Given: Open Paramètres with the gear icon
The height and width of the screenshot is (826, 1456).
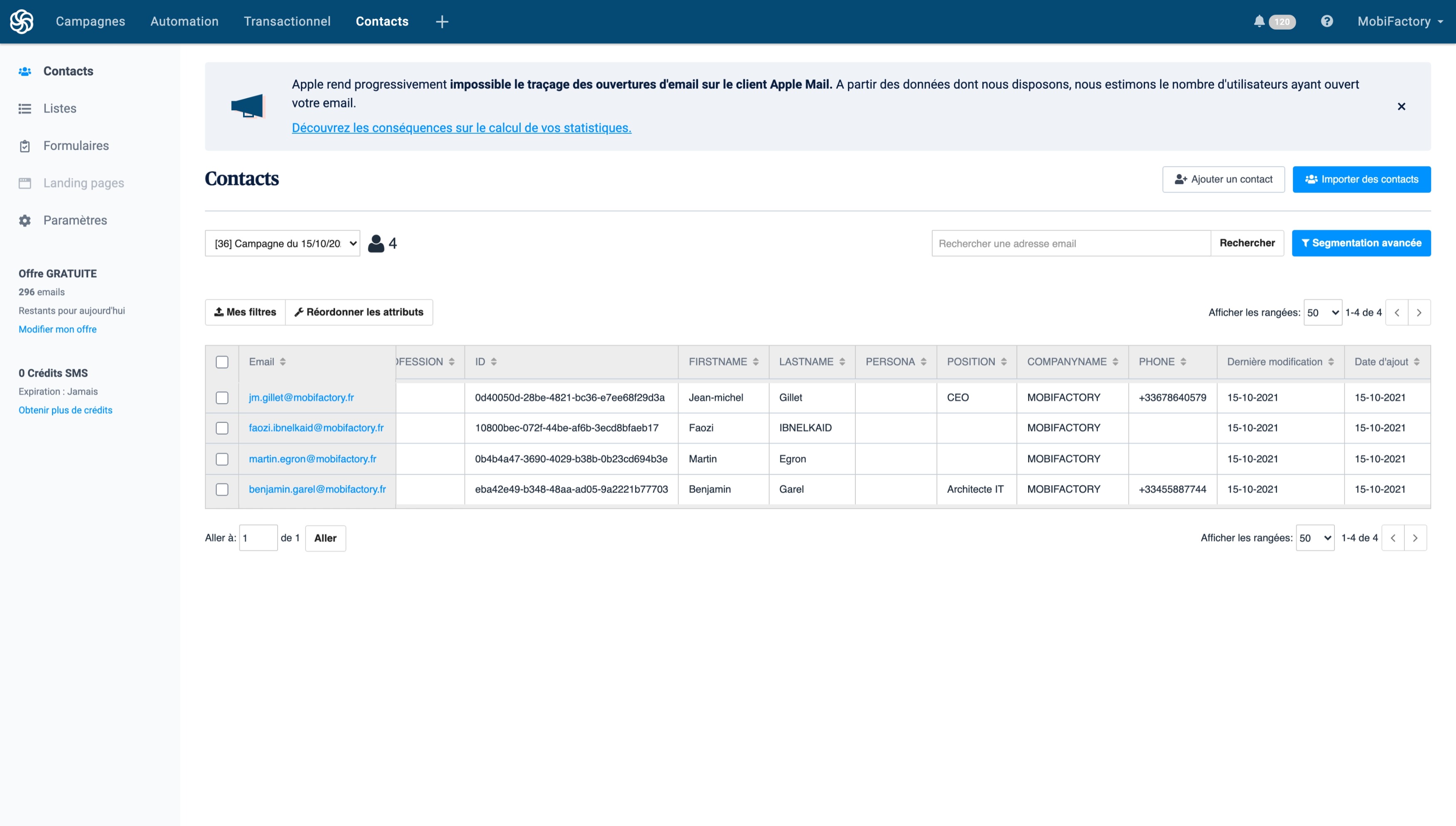Looking at the screenshot, I should pos(25,221).
